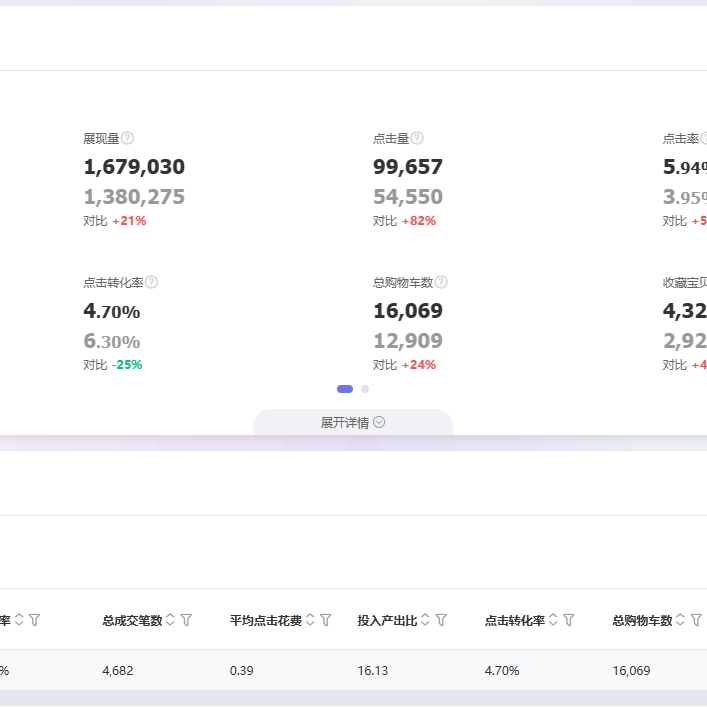Select the first metrics page indicator
The width and height of the screenshot is (707, 707).
tap(345, 389)
